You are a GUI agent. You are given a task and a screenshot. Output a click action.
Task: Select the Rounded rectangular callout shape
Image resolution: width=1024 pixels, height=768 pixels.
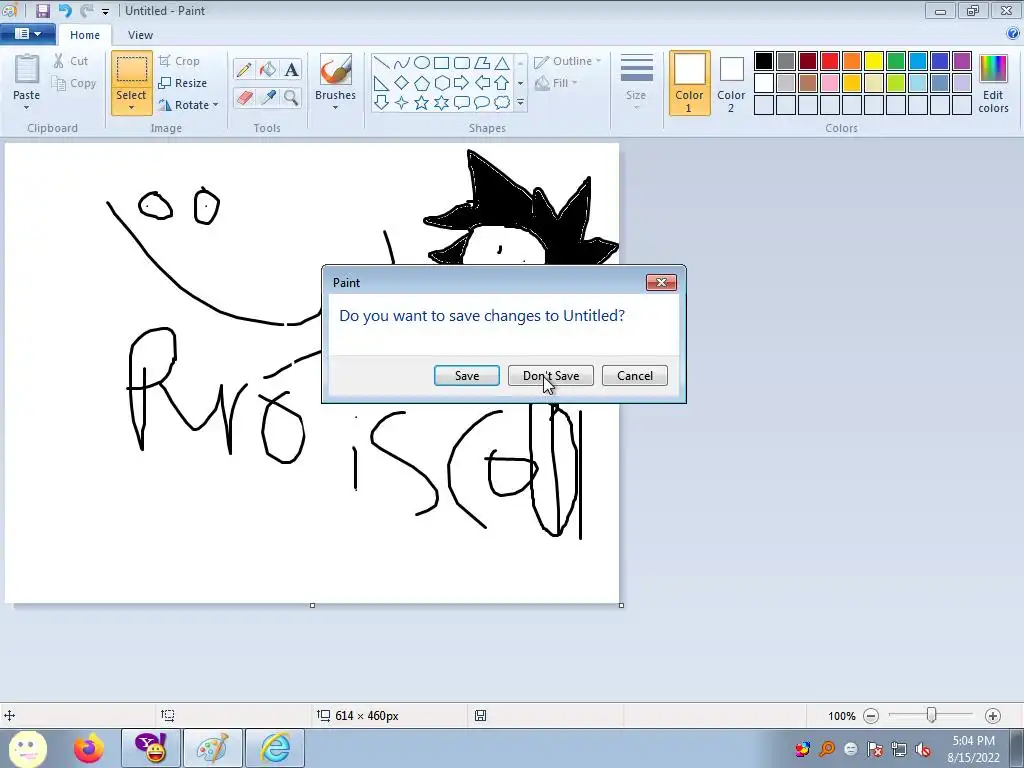(462, 103)
